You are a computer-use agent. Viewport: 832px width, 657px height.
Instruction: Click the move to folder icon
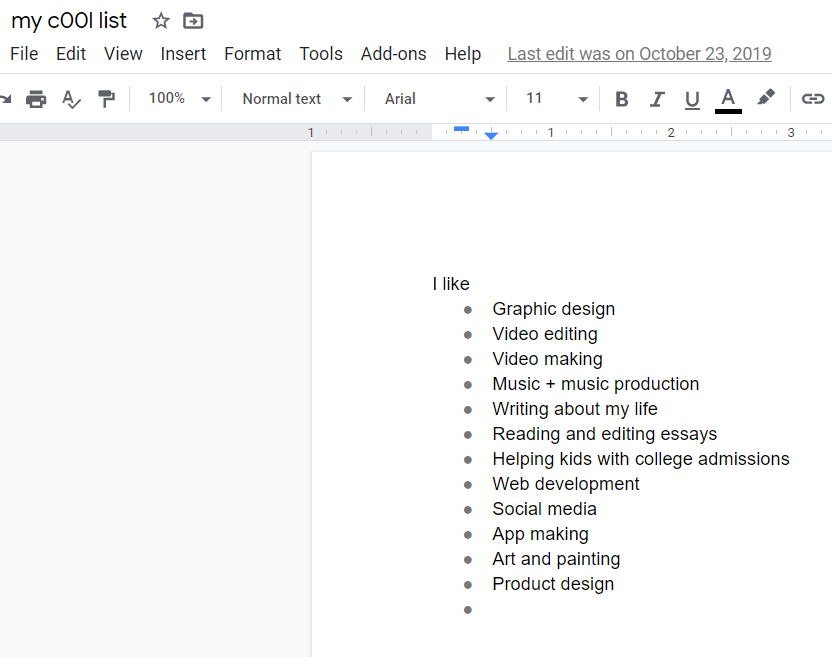(x=193, y=21)
